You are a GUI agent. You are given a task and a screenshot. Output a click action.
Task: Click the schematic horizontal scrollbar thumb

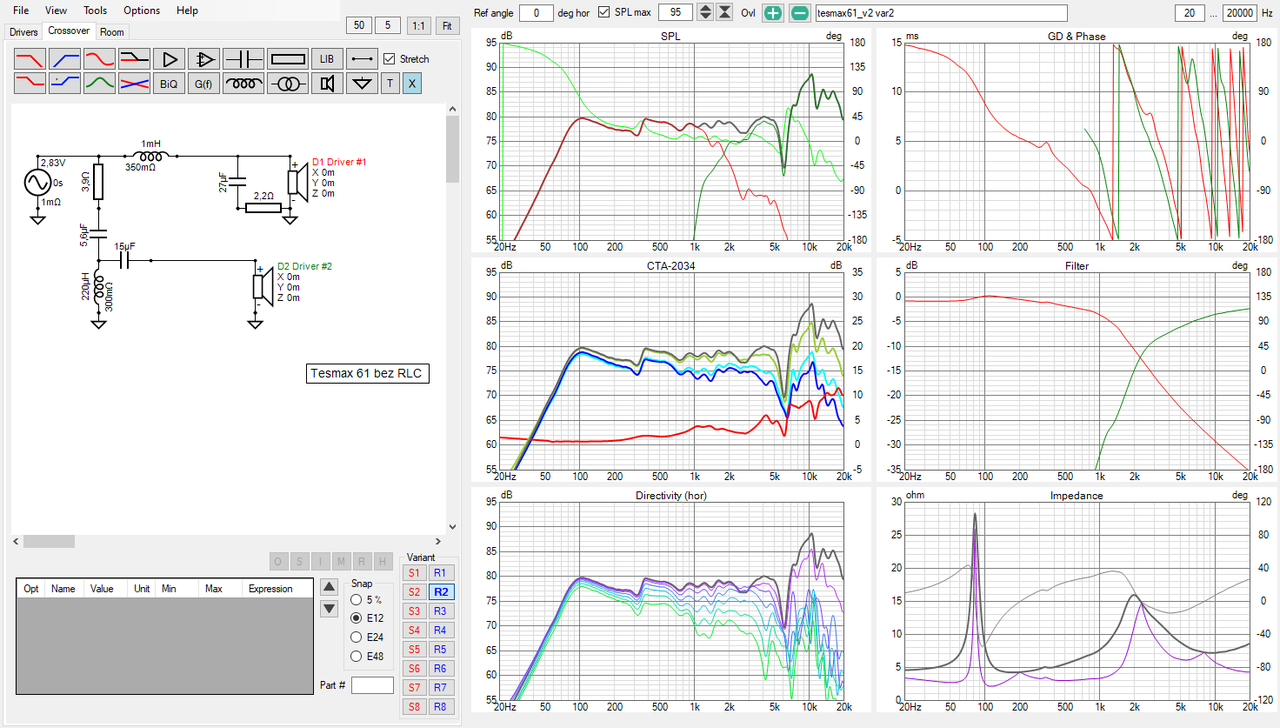click(49, 541)
